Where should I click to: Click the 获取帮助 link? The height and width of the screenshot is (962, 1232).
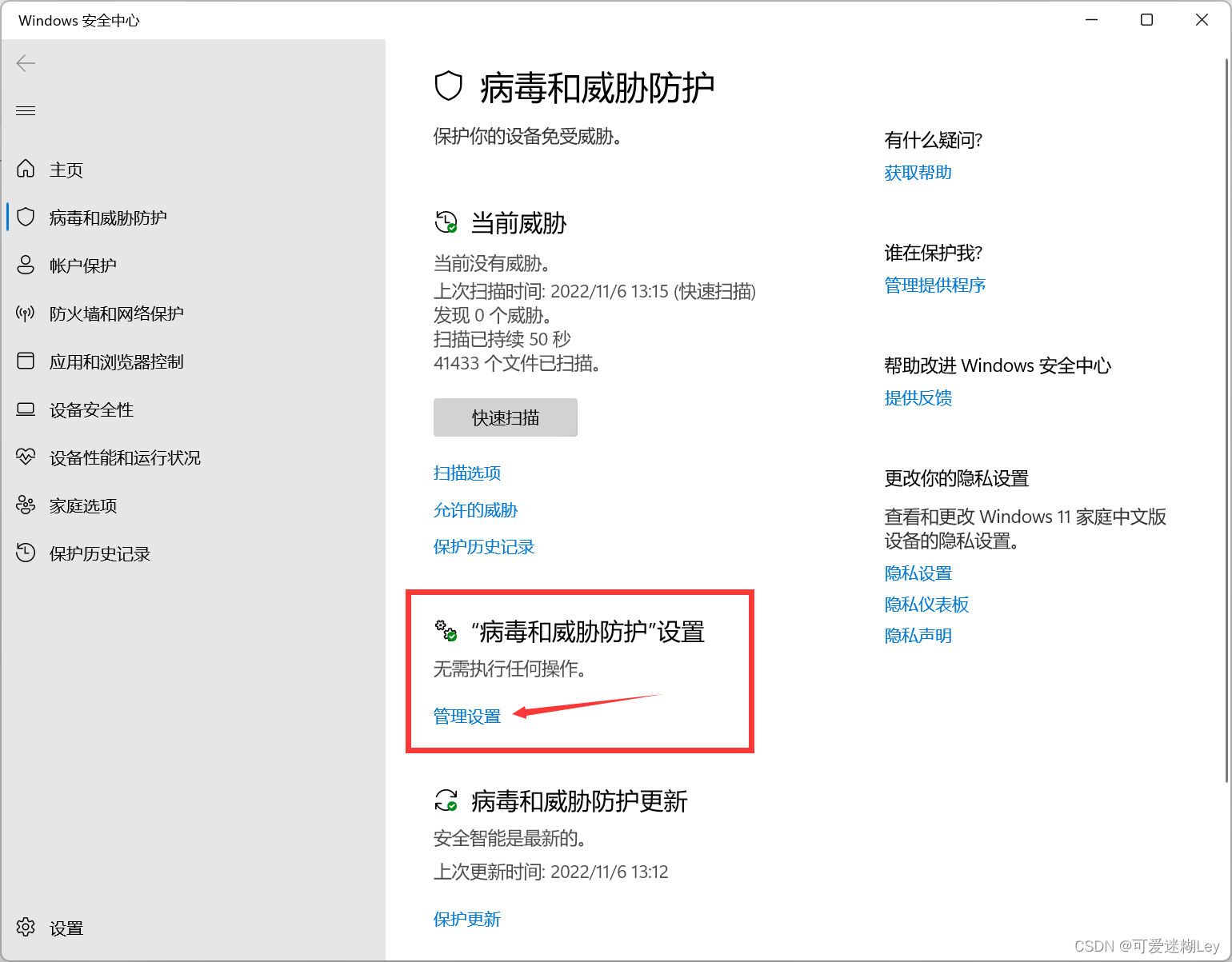pyautogui.click(x=918, y=172)
